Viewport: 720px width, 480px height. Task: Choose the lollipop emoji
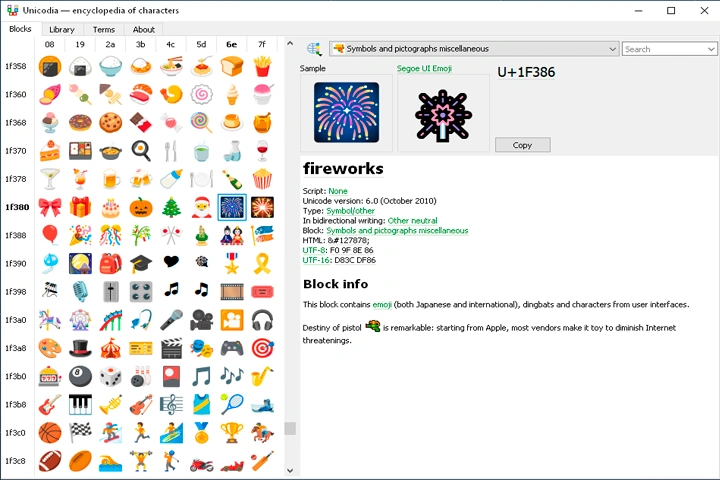202,123
